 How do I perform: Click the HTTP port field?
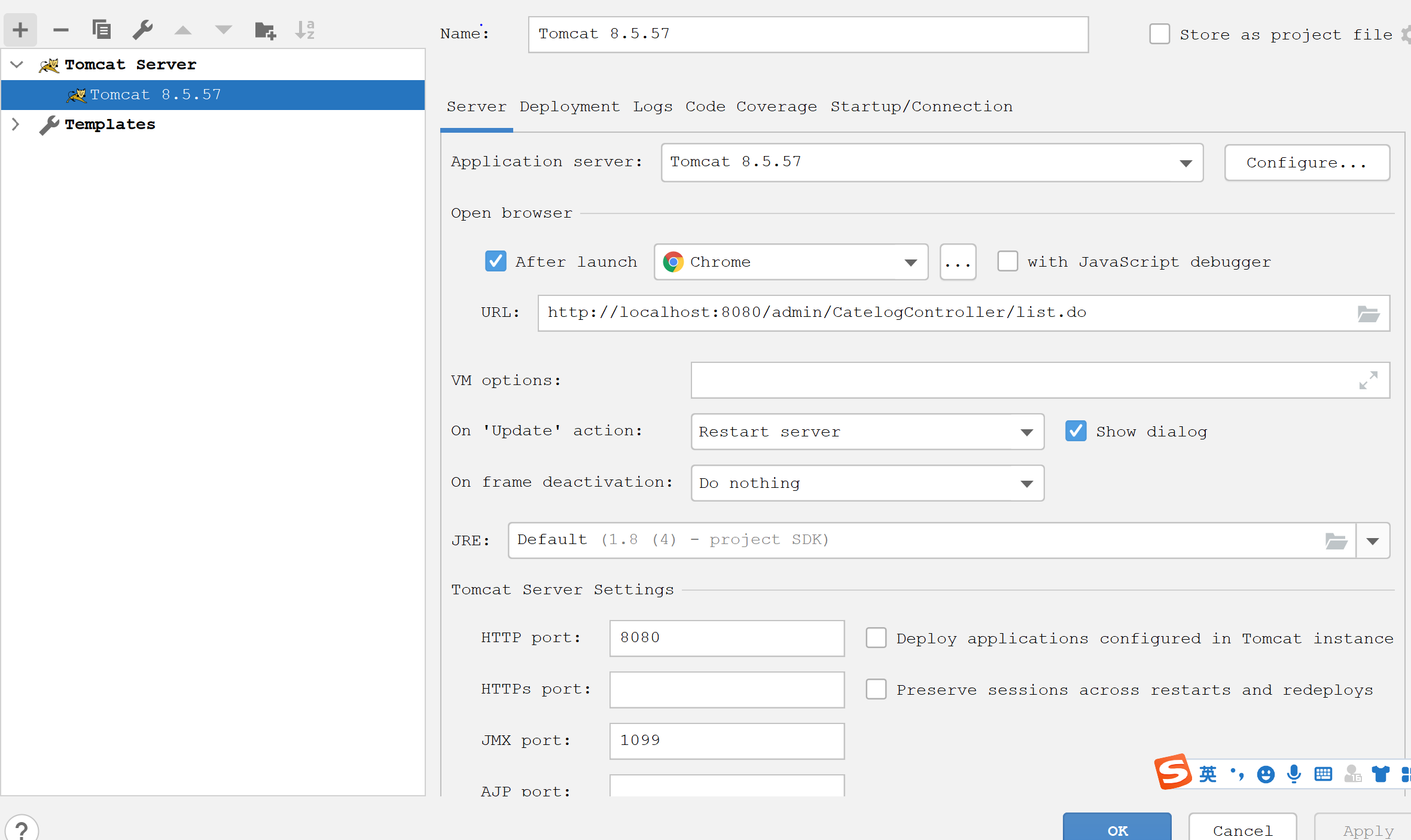click(727, 638)
